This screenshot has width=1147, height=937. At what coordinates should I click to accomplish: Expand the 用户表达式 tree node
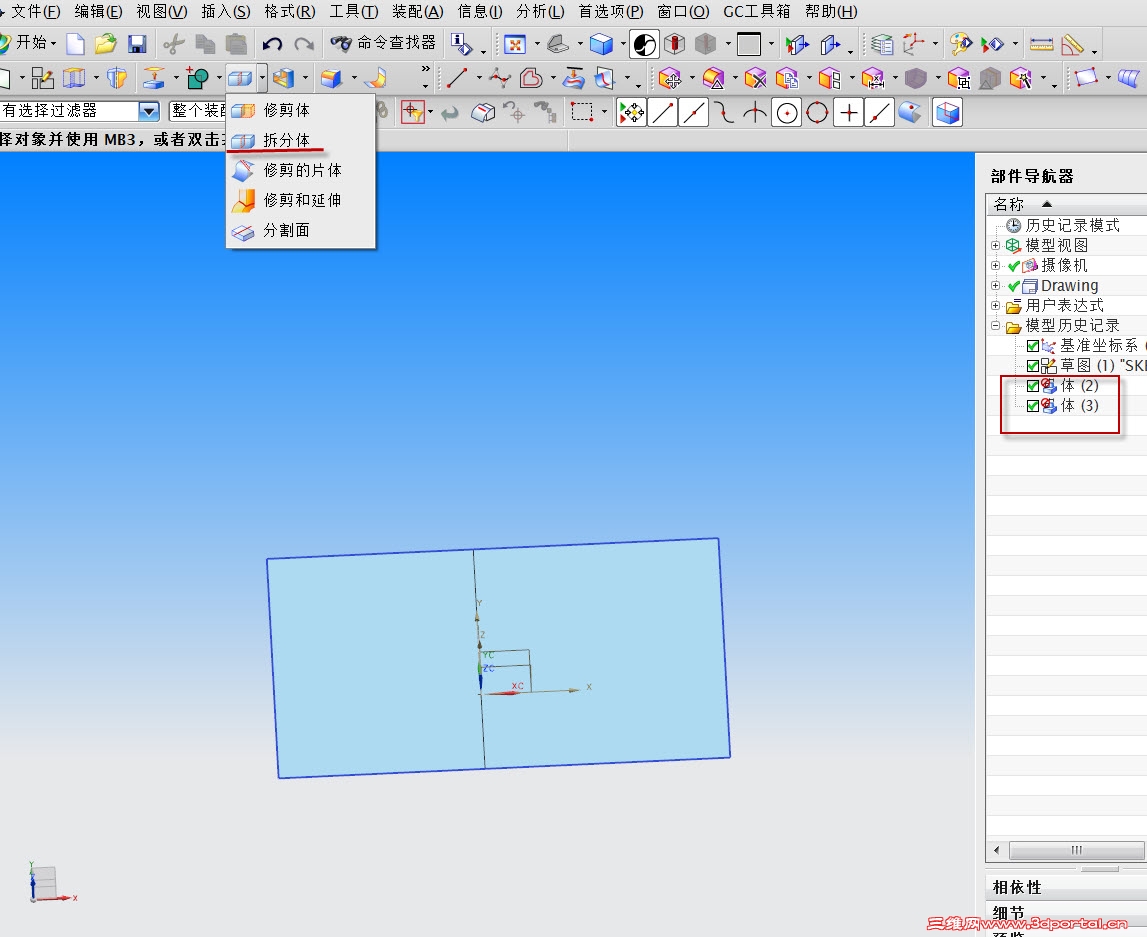[996, 305]
